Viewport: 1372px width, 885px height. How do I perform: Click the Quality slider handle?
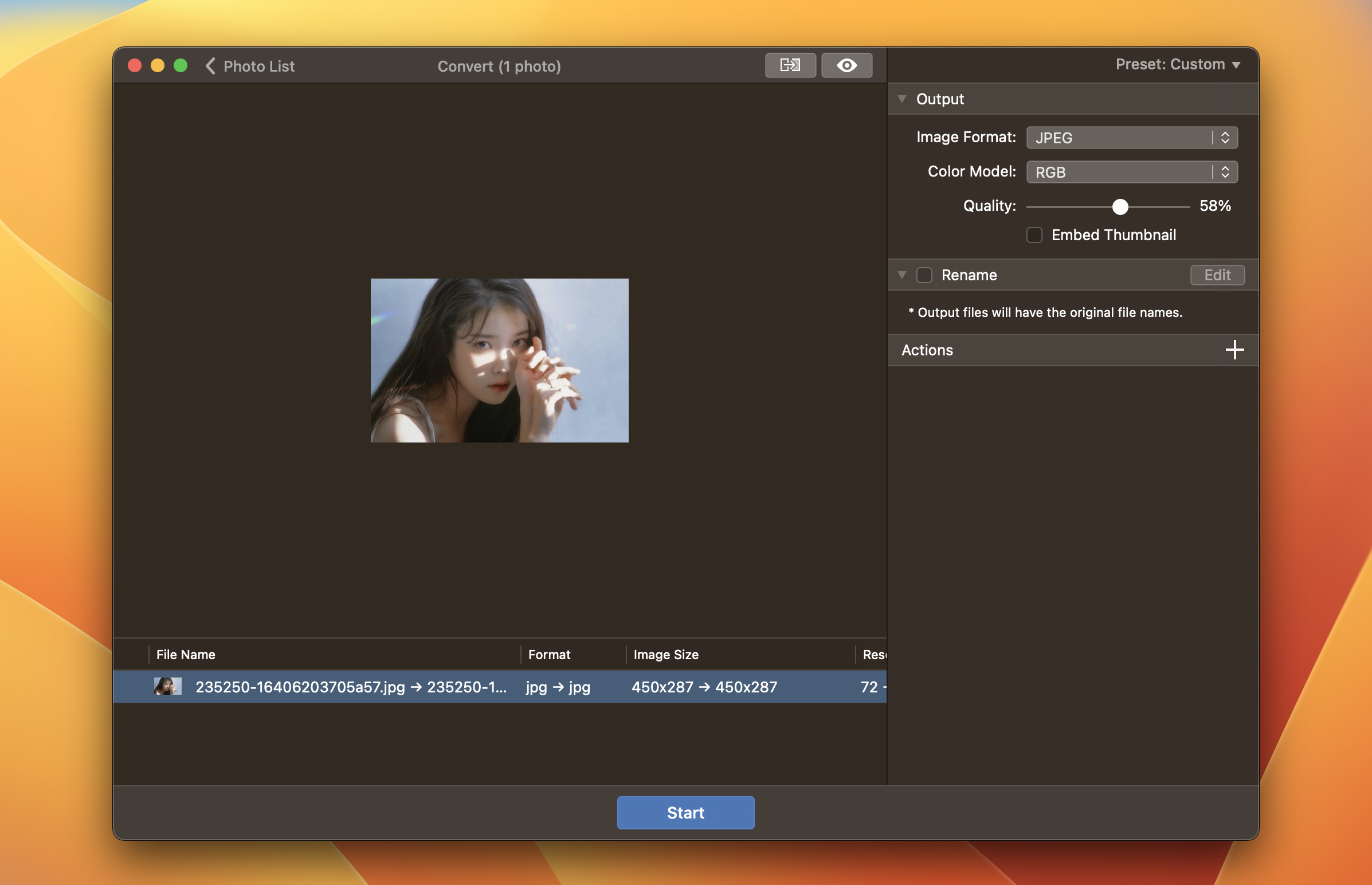[1120, 206]
